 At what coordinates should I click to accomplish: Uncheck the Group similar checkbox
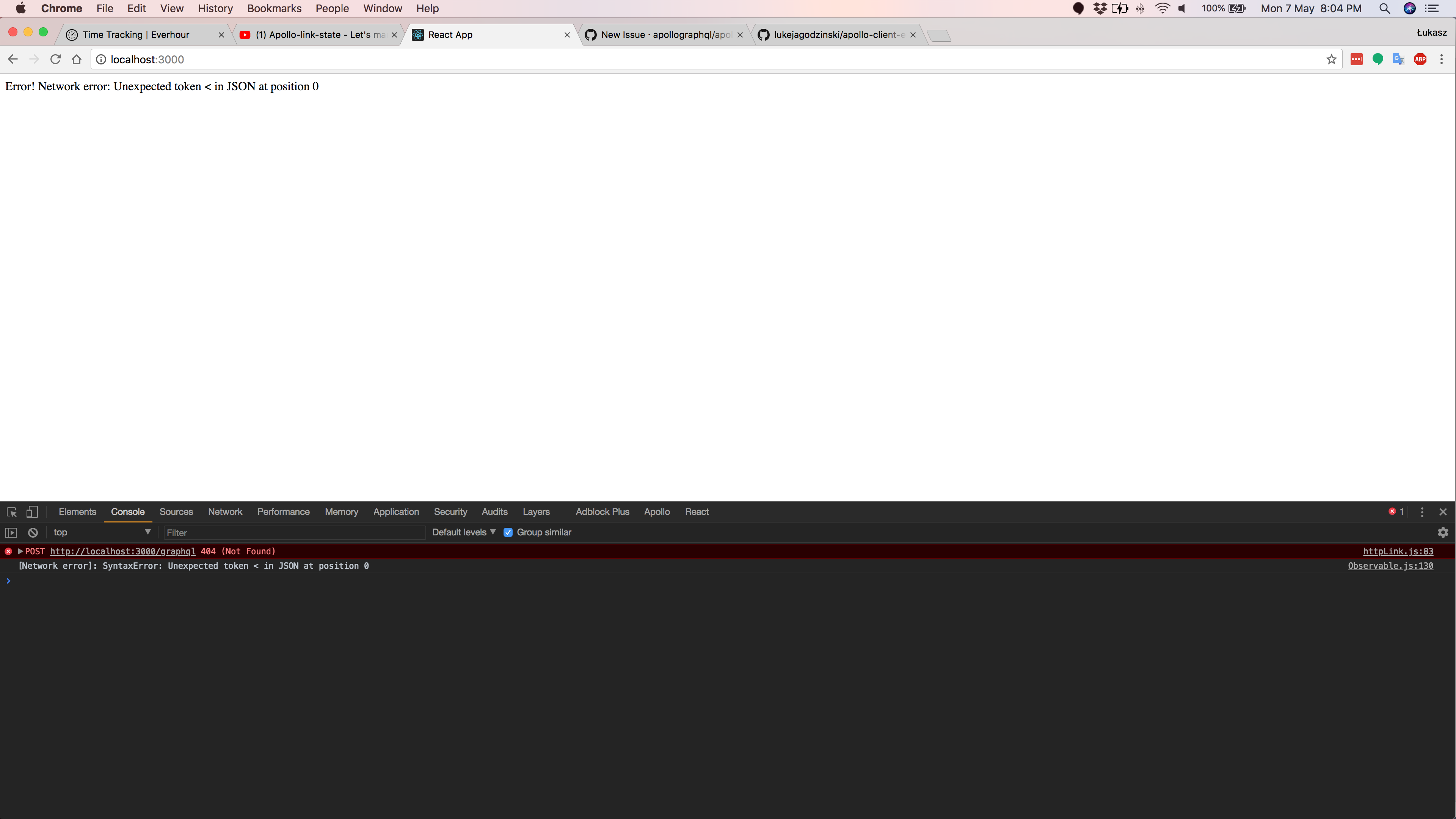(508, 532)
